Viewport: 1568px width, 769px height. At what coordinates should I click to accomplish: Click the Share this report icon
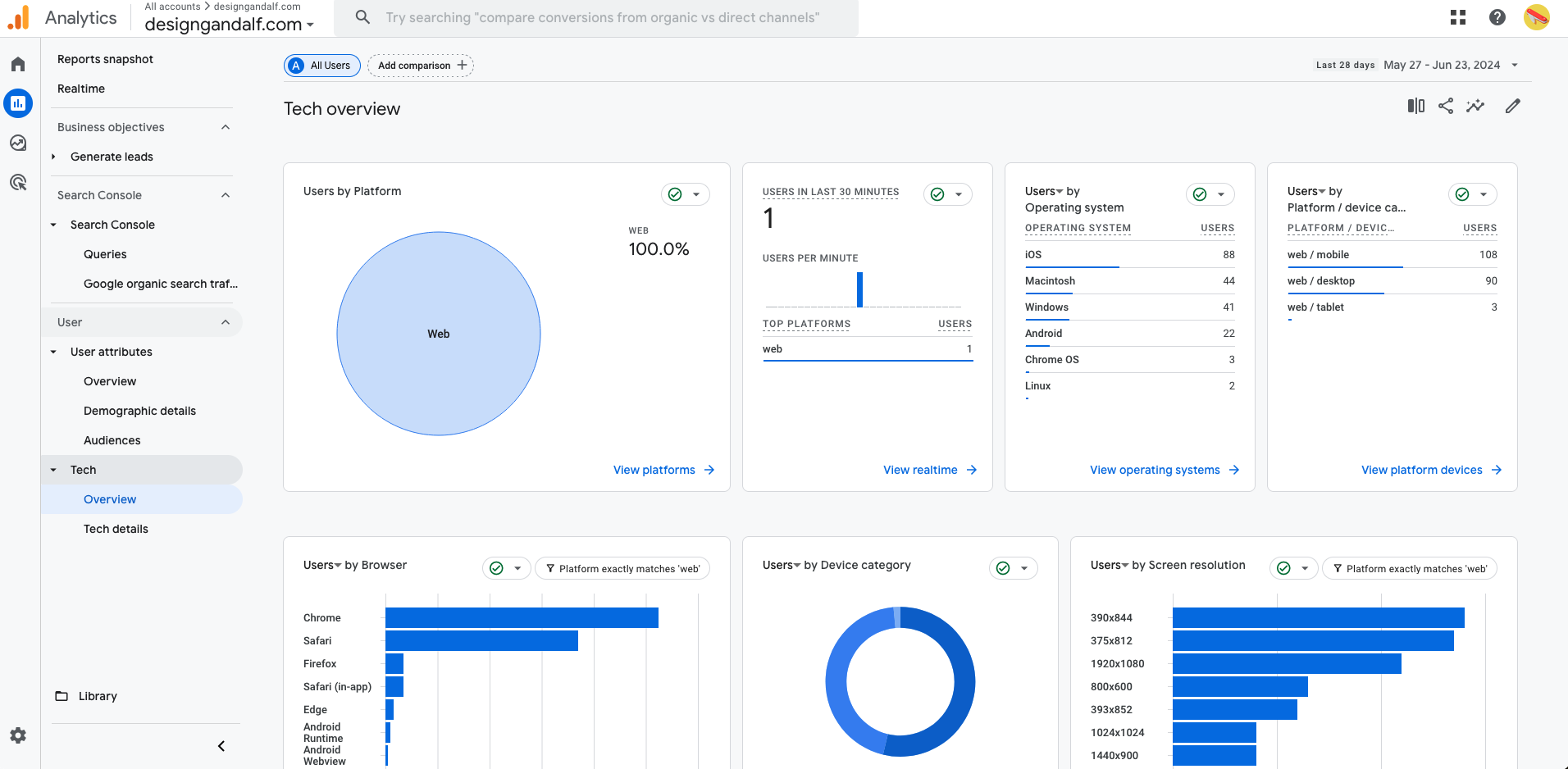tap(1446, 106)
